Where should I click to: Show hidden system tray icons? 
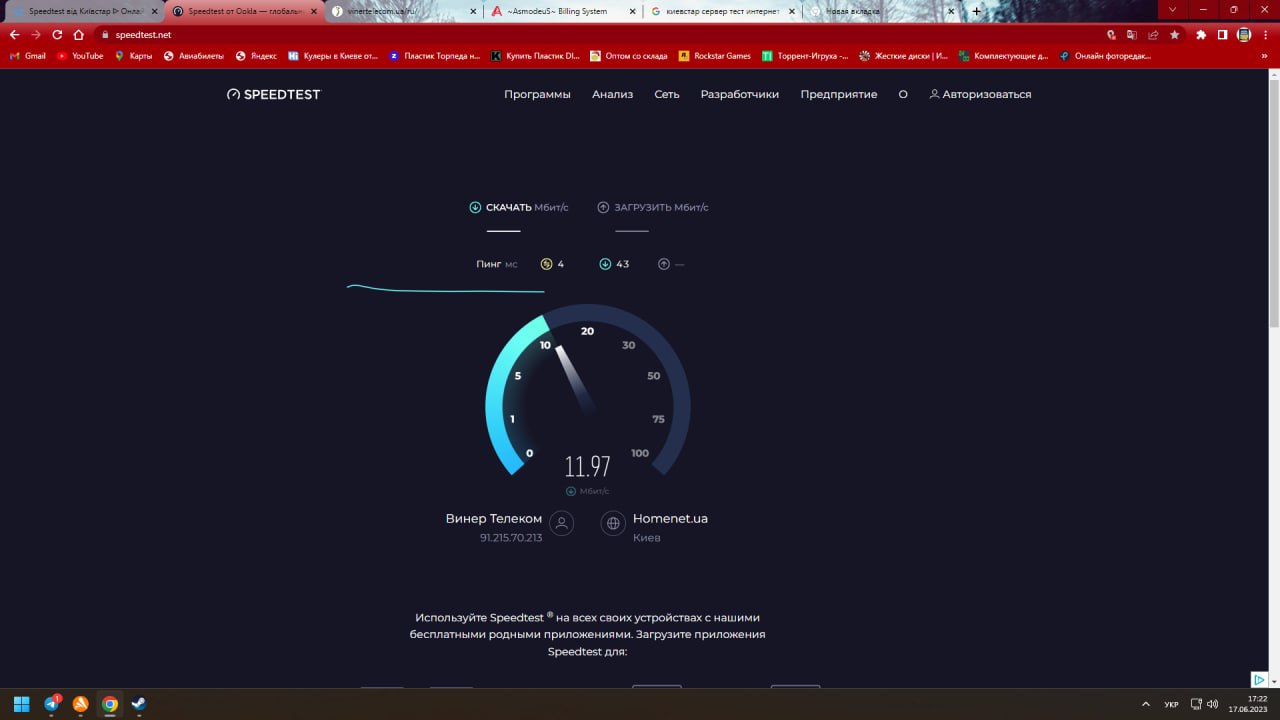(x=1145, y=704)
